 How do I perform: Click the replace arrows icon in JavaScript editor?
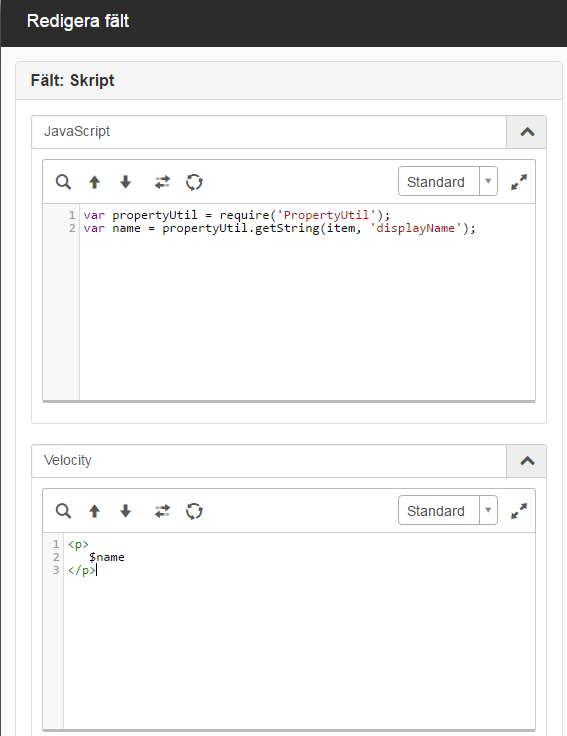click(x=162, y=182)
